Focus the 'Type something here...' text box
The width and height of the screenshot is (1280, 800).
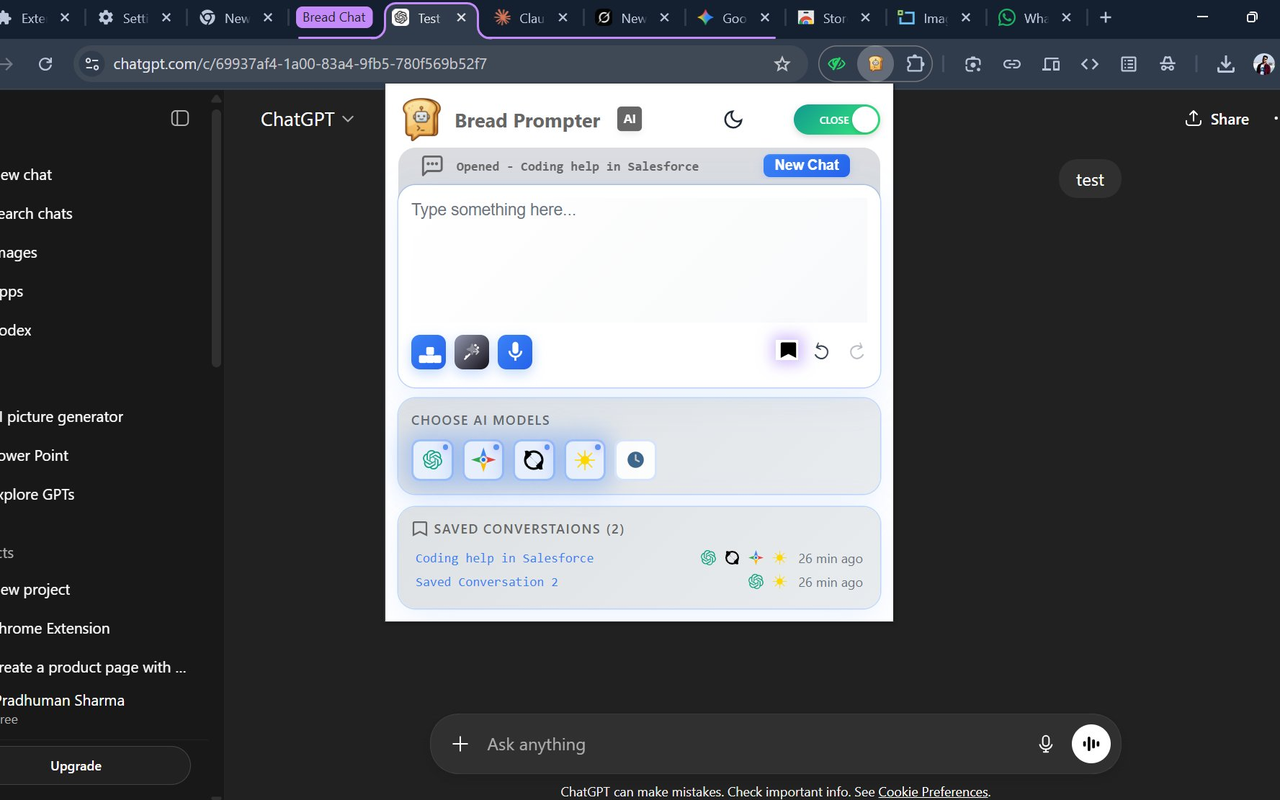638,260
